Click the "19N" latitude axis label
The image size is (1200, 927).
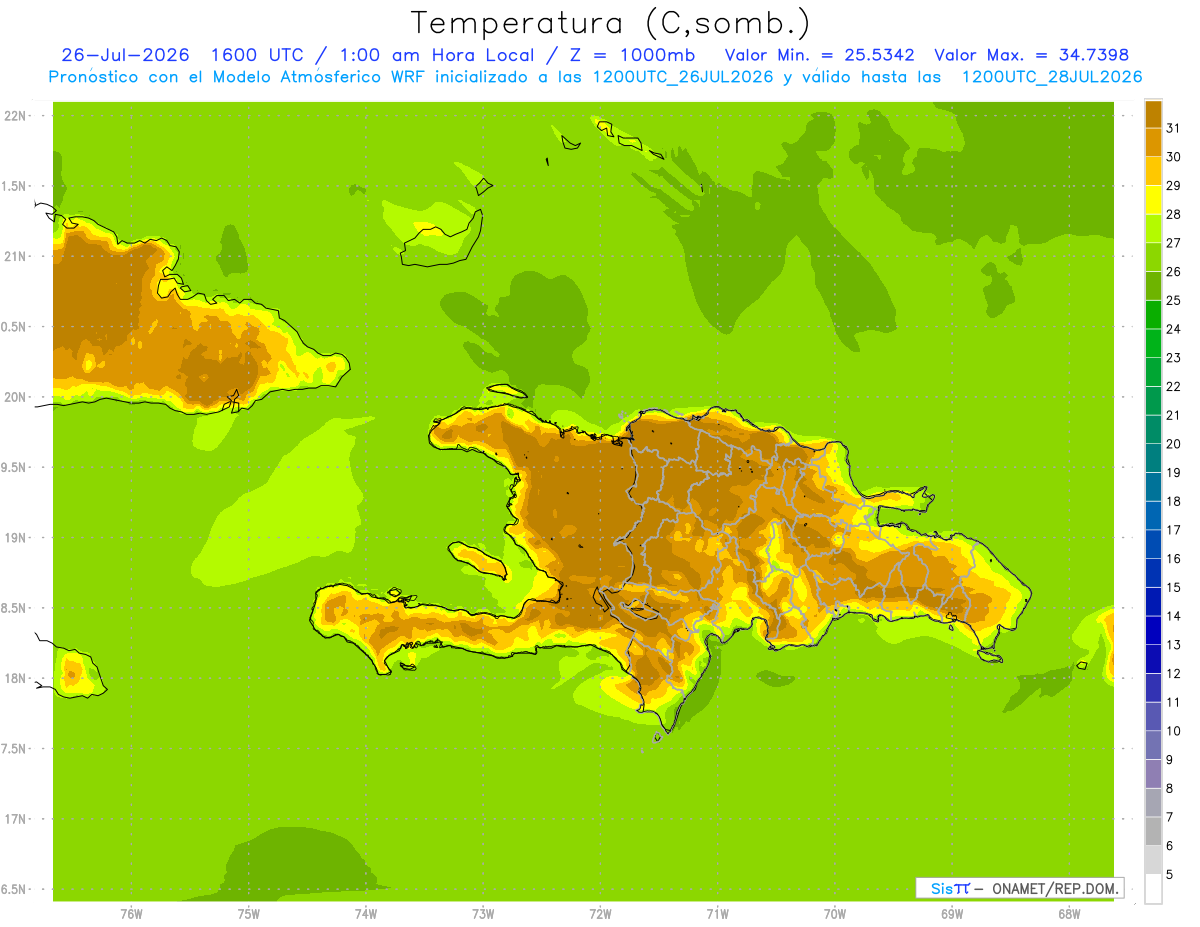pos(15,538)
